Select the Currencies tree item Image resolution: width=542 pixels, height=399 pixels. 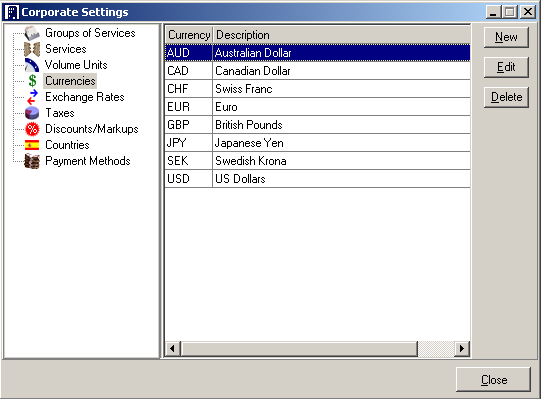(70, 81)
